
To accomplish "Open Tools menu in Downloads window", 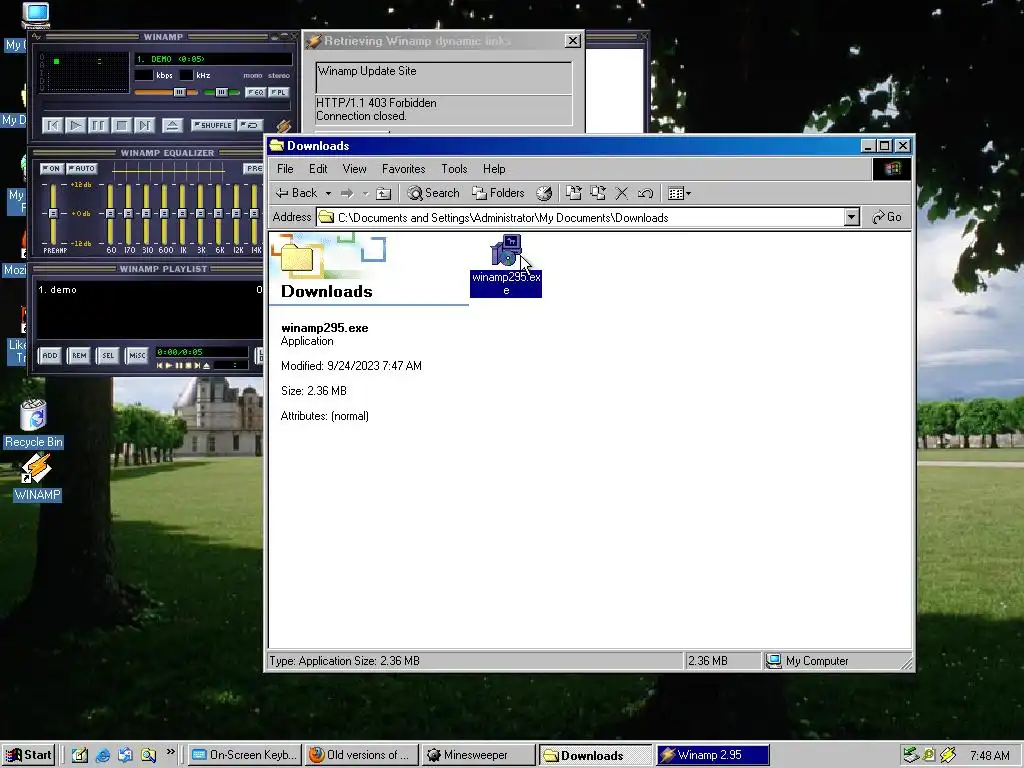I will pos(454,168).
